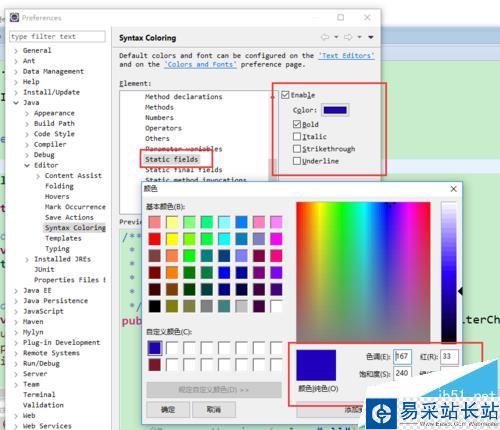Select Static fields element
This screenshot has width=500, height=430.
point(171,159)
